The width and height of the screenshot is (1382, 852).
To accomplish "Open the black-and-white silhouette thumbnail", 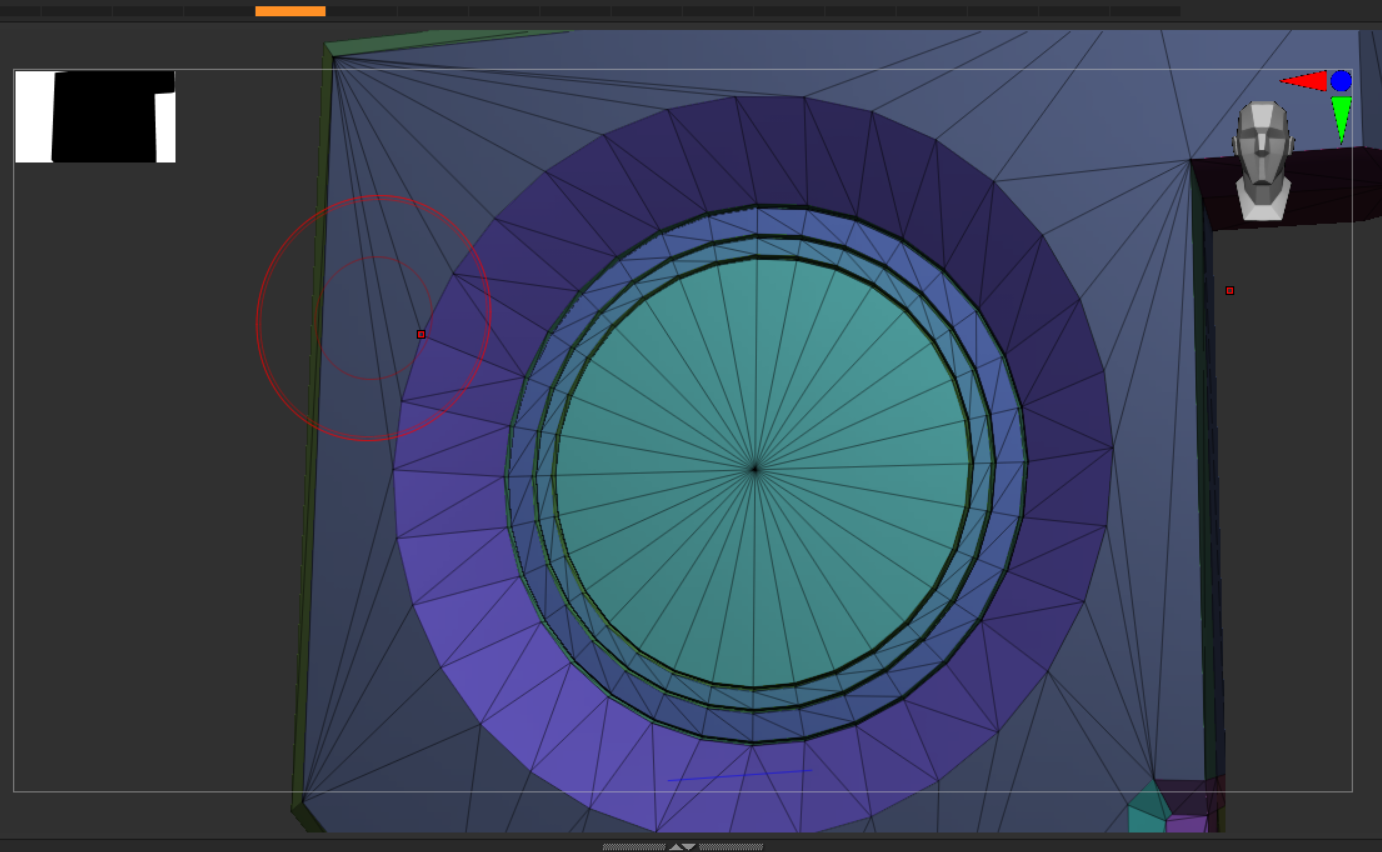I will pos(95,116).
